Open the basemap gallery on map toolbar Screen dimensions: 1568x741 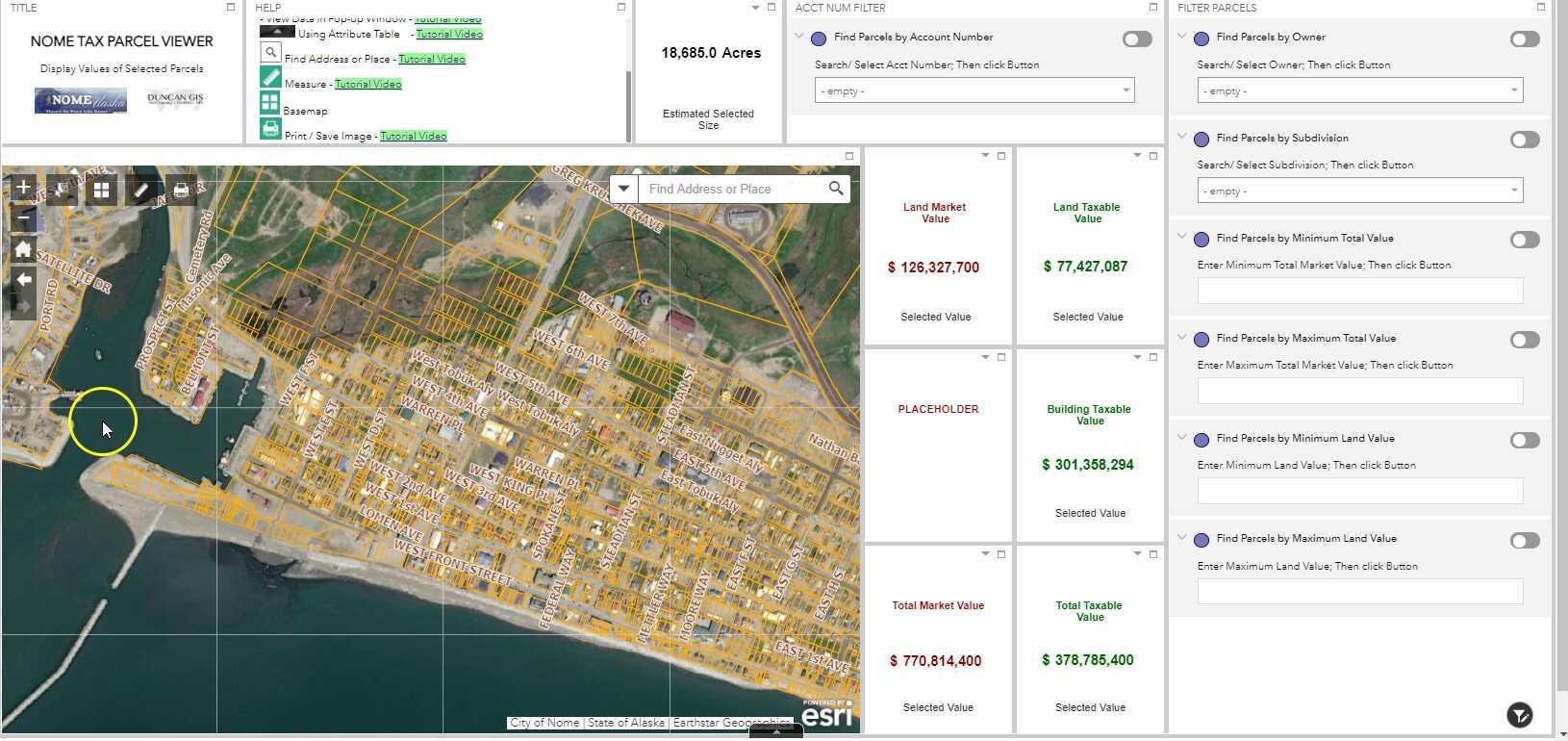[x=101, y=190]
